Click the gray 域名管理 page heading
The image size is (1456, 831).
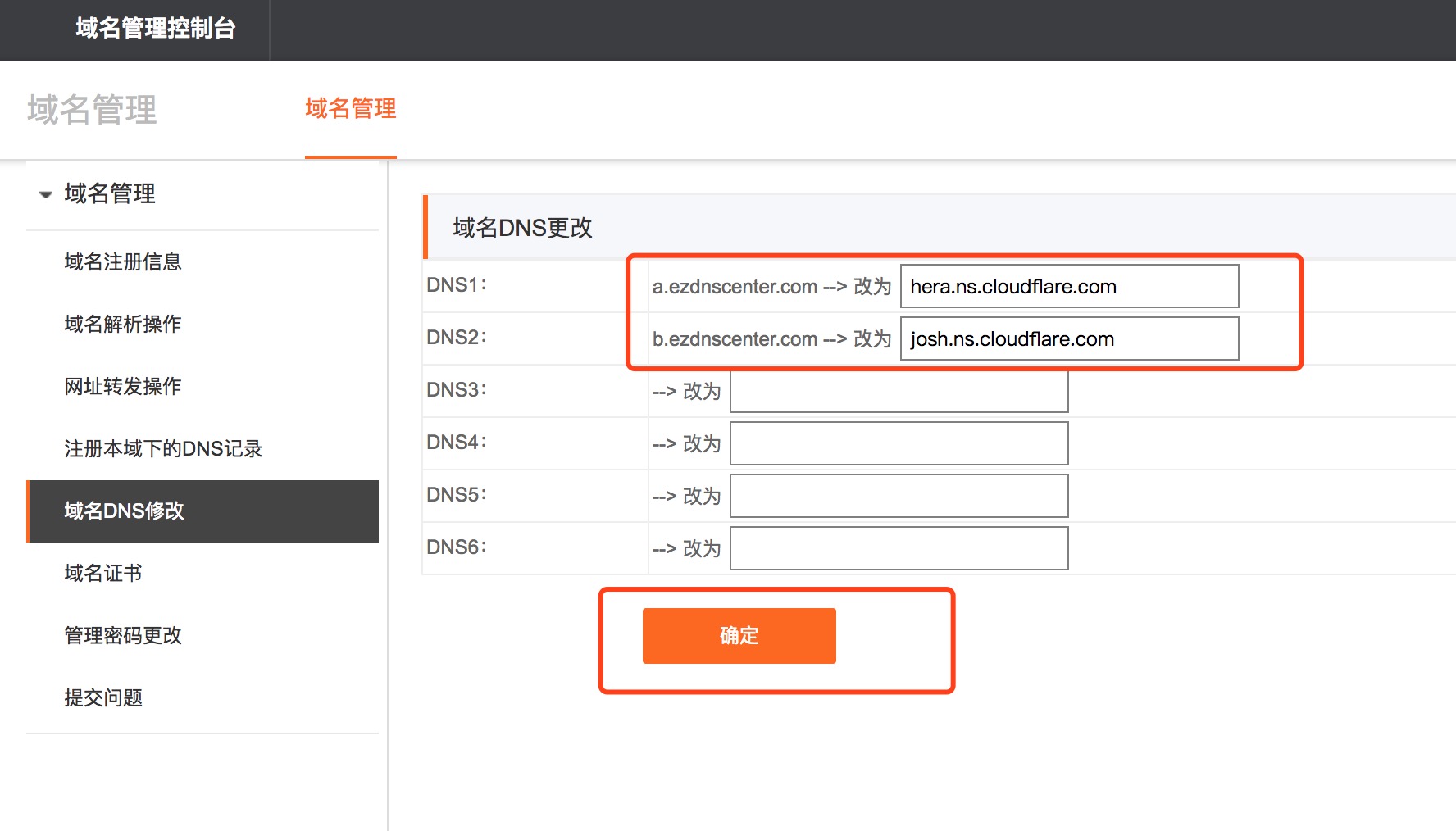(x=92, y=110)
